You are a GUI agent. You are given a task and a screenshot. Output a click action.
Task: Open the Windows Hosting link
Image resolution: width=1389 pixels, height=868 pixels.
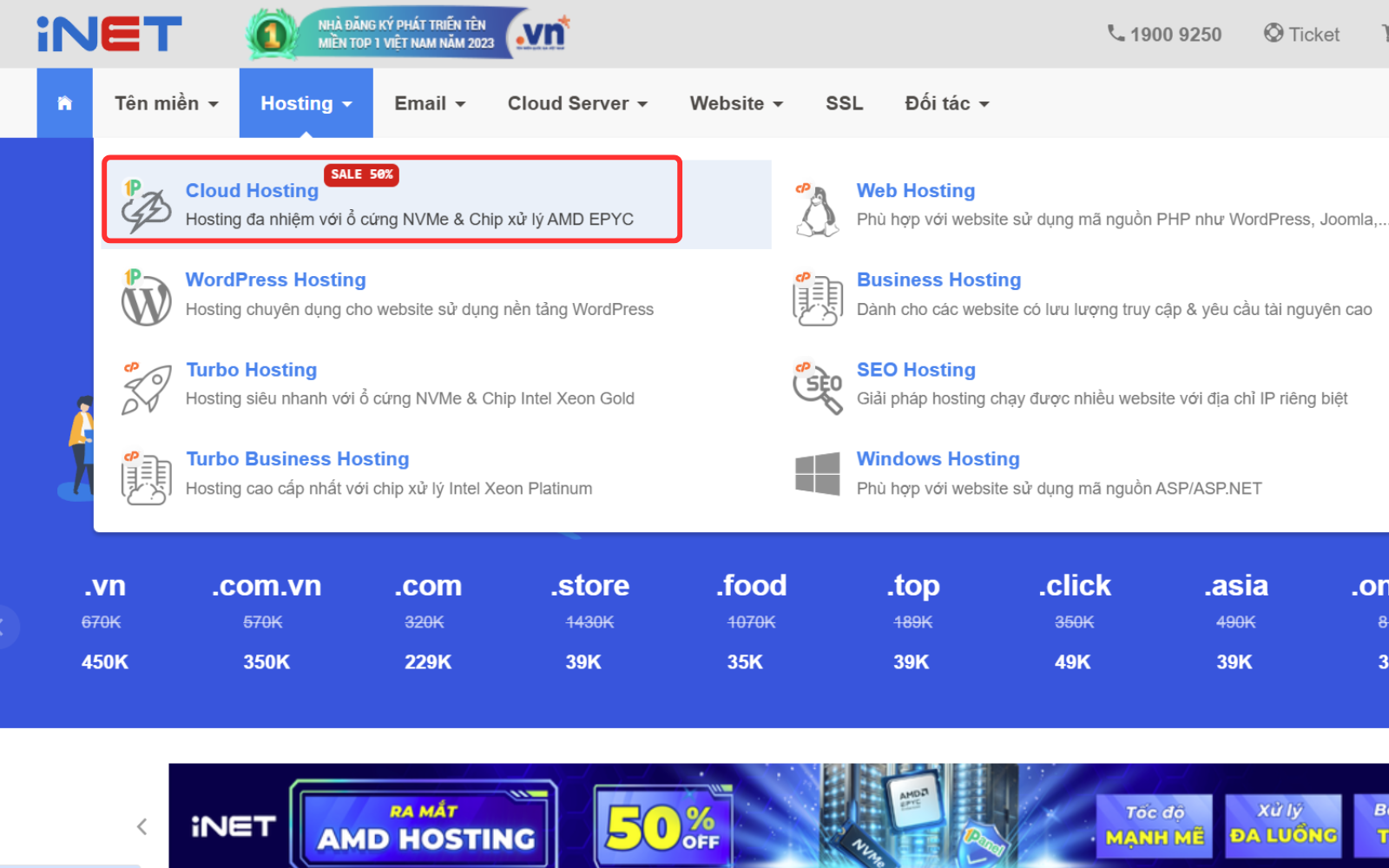coord(938,458)
